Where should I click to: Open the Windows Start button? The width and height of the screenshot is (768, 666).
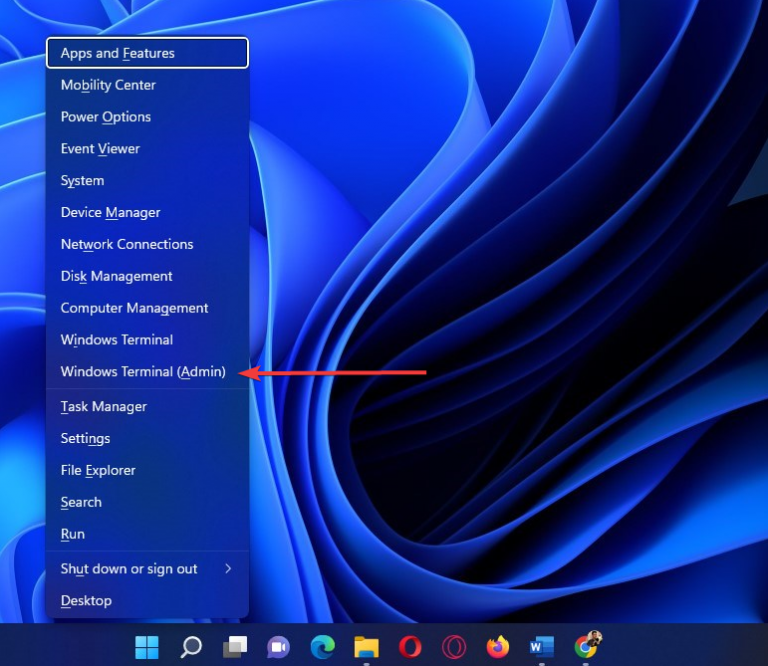coord(146,647)
